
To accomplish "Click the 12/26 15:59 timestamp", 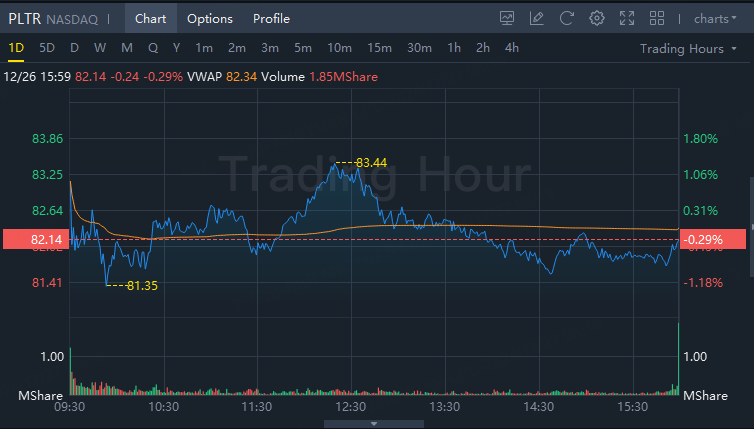I will click(37, 77).
